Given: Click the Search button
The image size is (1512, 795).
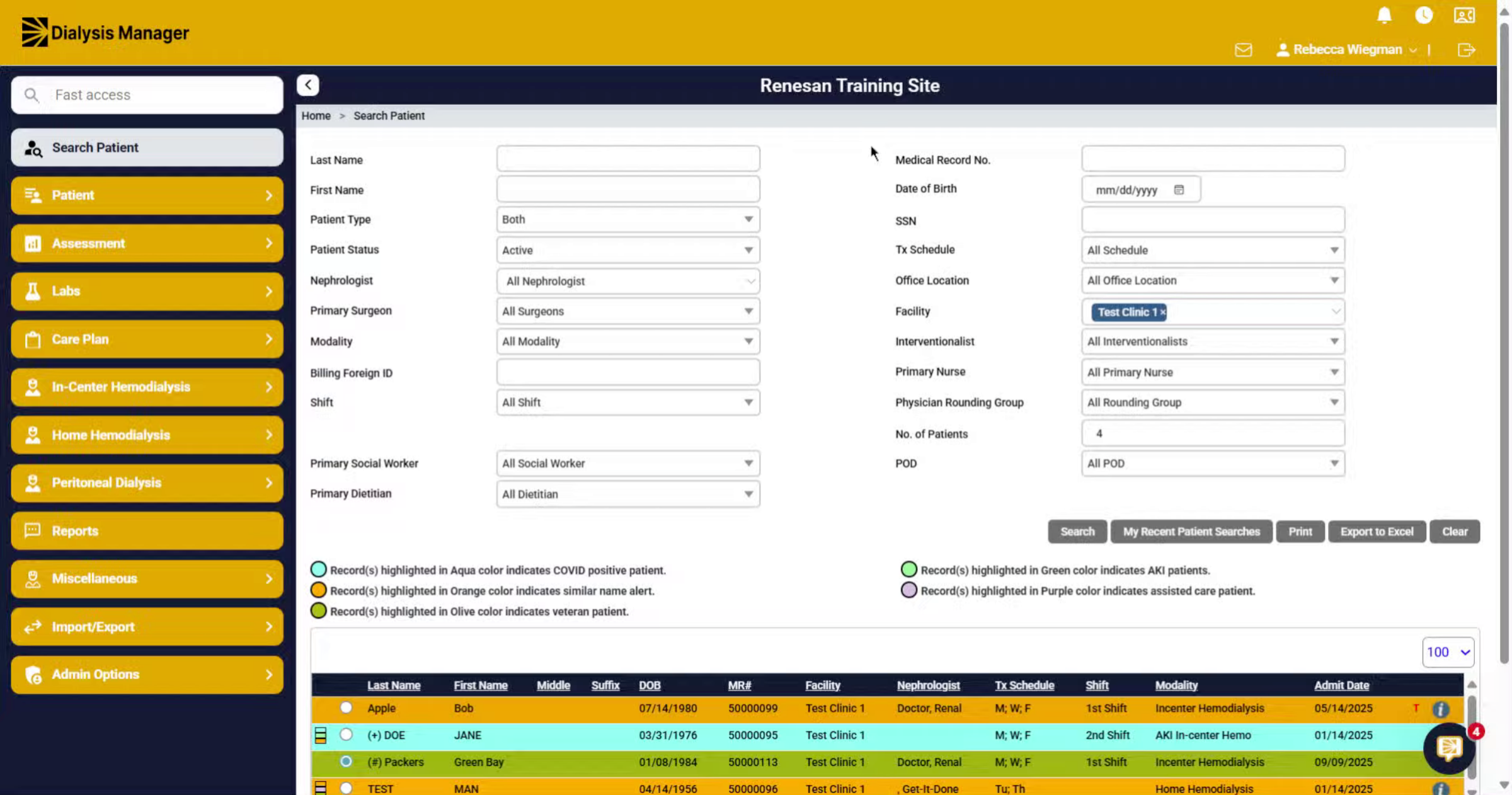Looking at the screenshot, I should (1077, 532).
